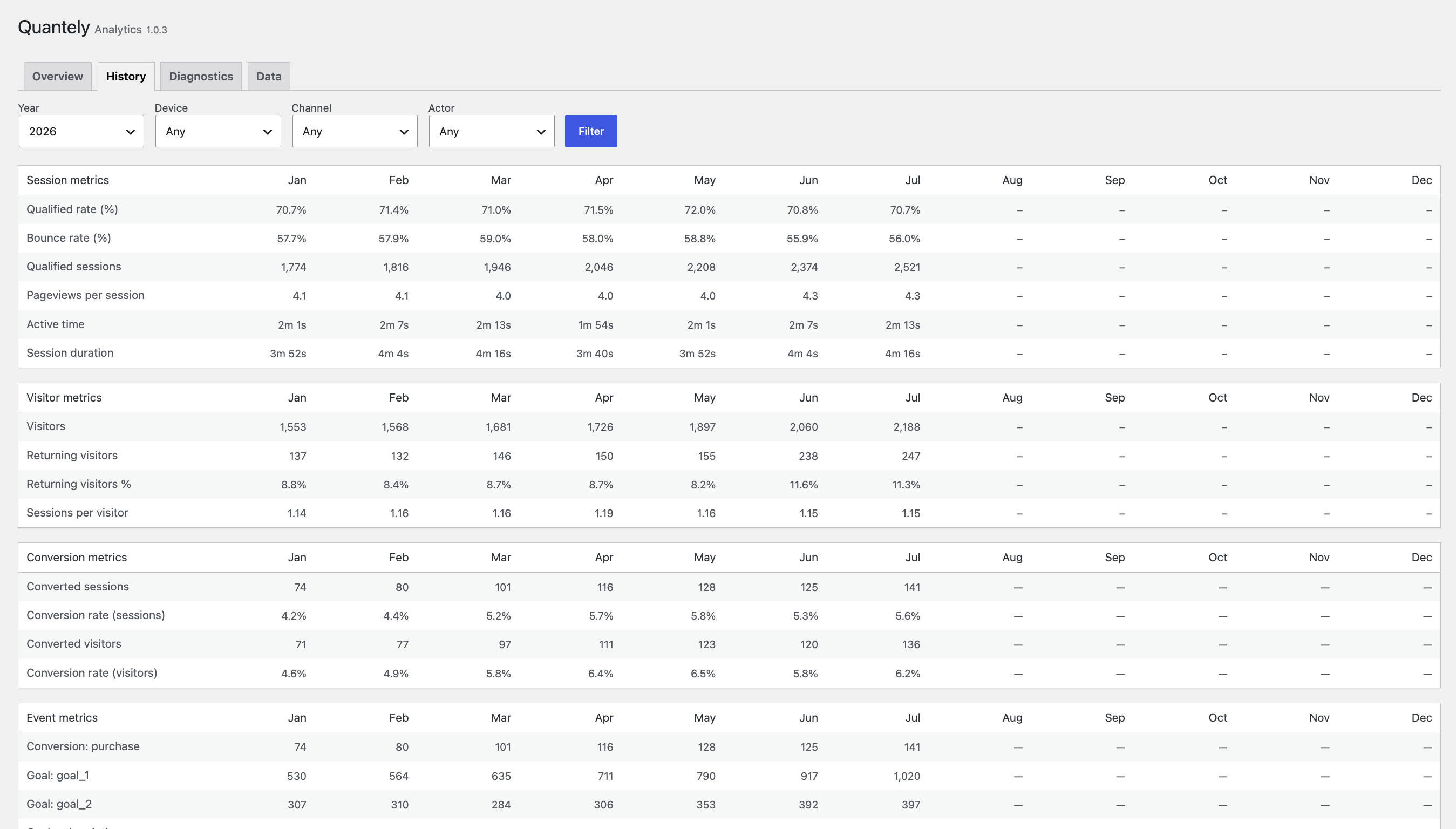Viewport: 1456px width, 829px height.
Task: Click the 1,553 January visitors value
Action: coord(293,427)
